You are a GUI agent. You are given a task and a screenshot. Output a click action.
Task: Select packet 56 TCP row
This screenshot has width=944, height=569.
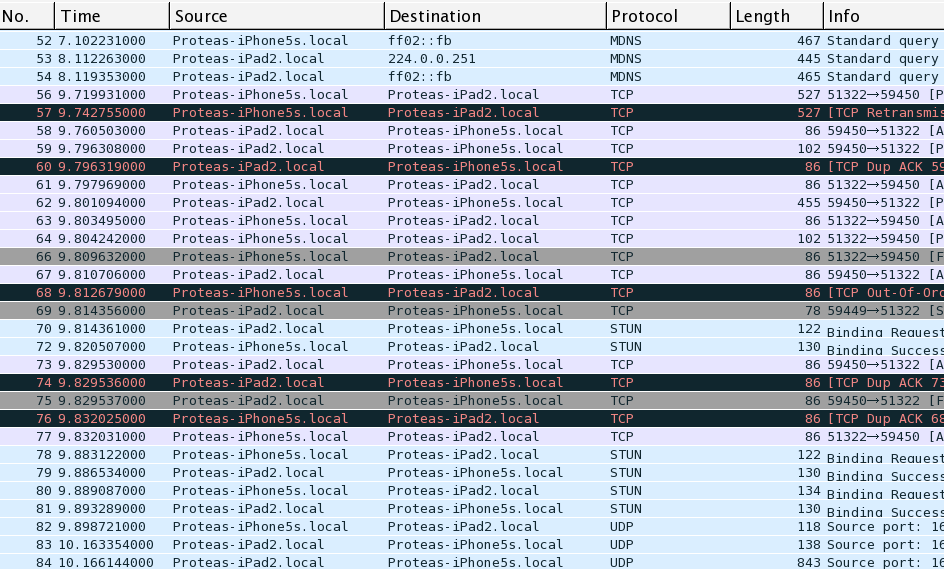(x=472, y=95)
